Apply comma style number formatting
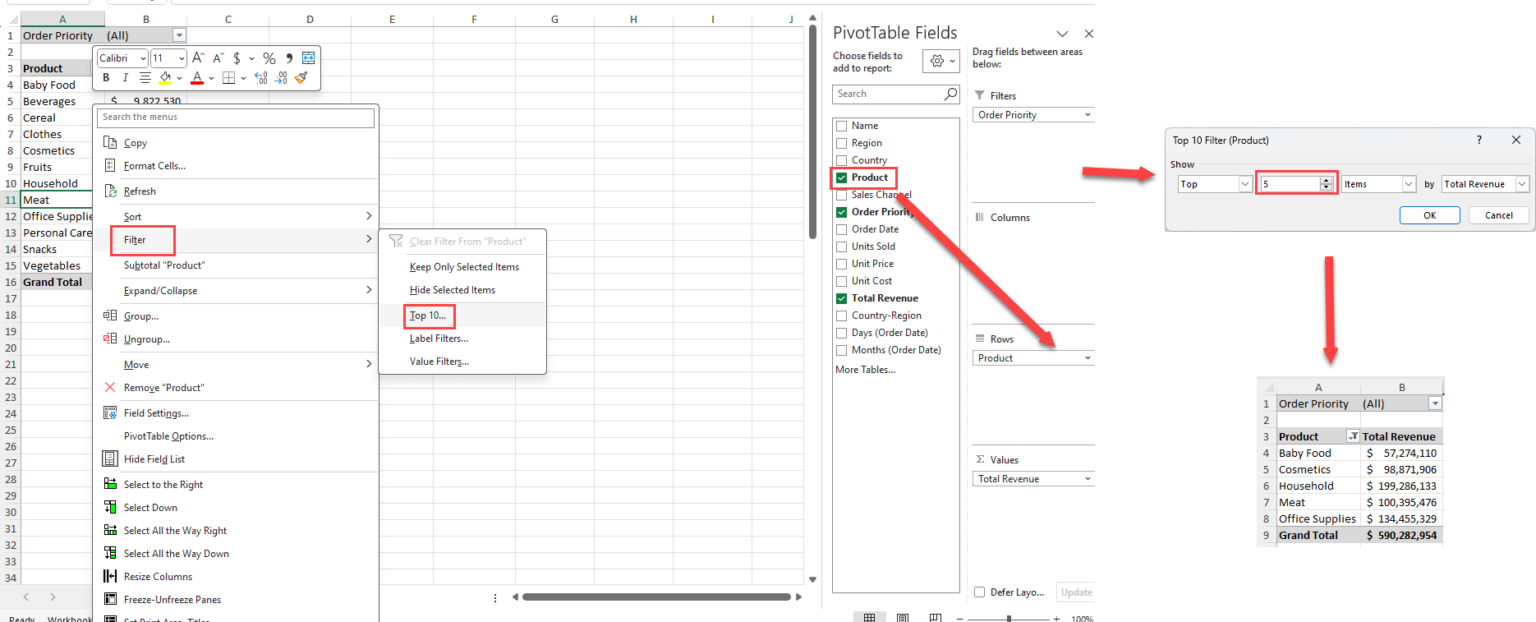Screen dimensions: 1536x622 coord(290,58)
